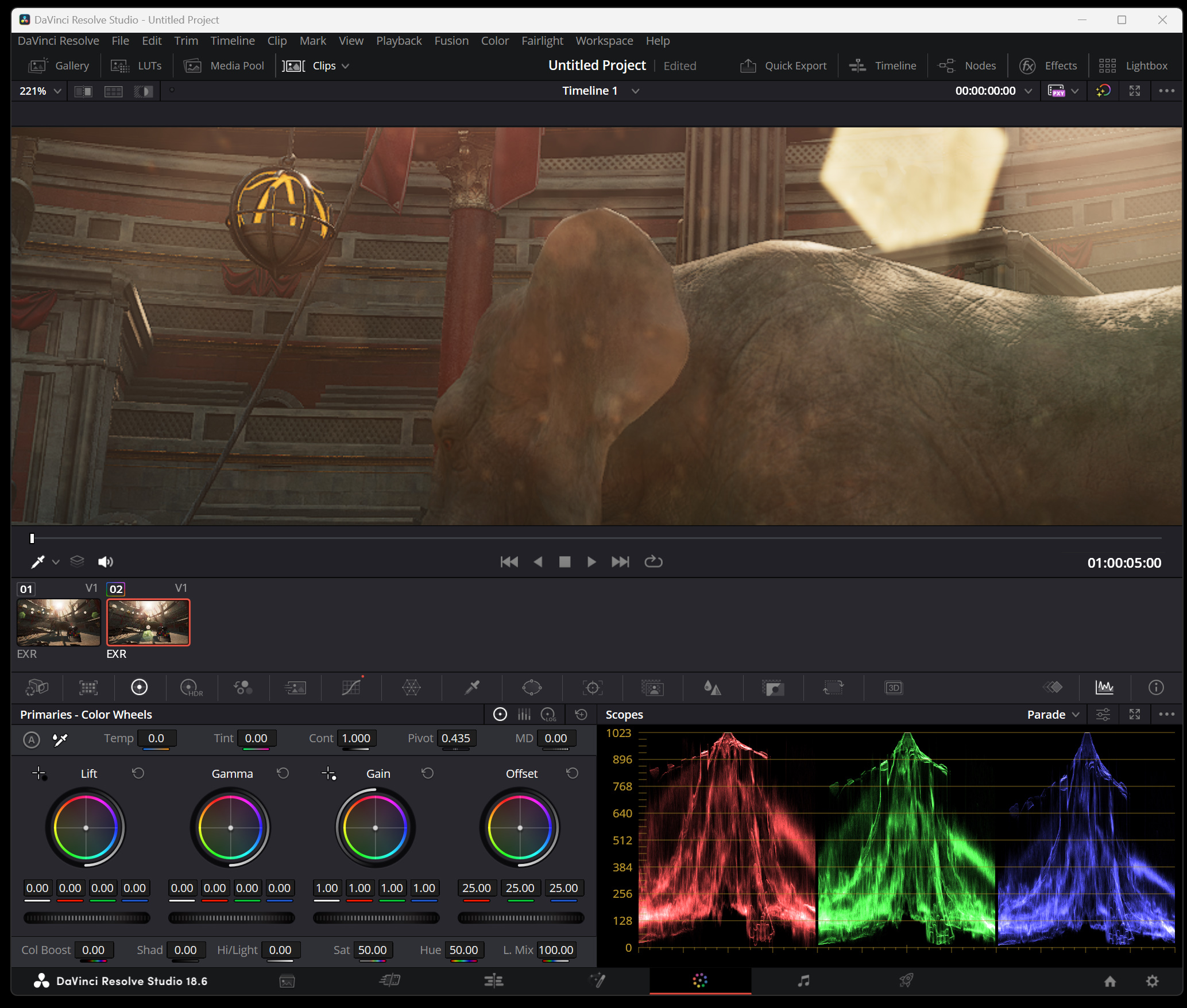
Task: Click the Quick Export button
Action: click(784, 66)
